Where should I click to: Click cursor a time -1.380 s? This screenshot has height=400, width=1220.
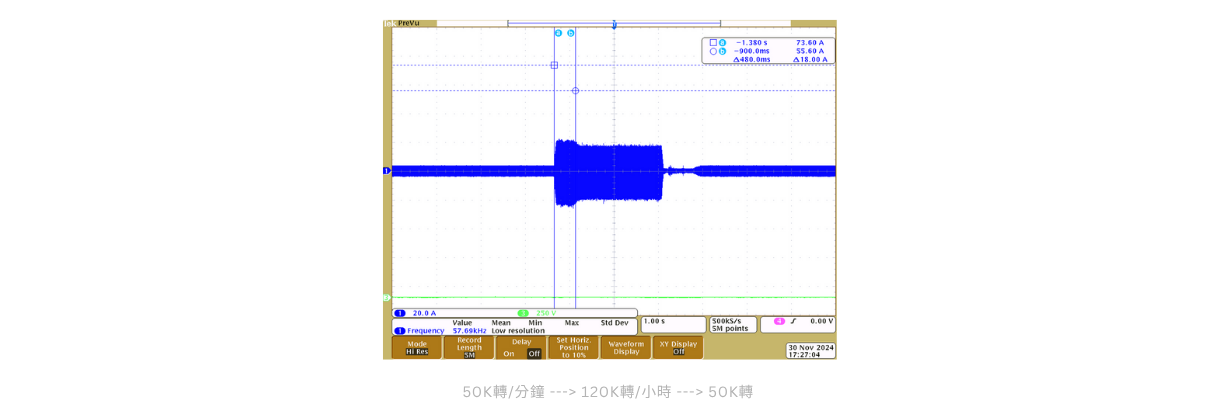click(752, 43)
